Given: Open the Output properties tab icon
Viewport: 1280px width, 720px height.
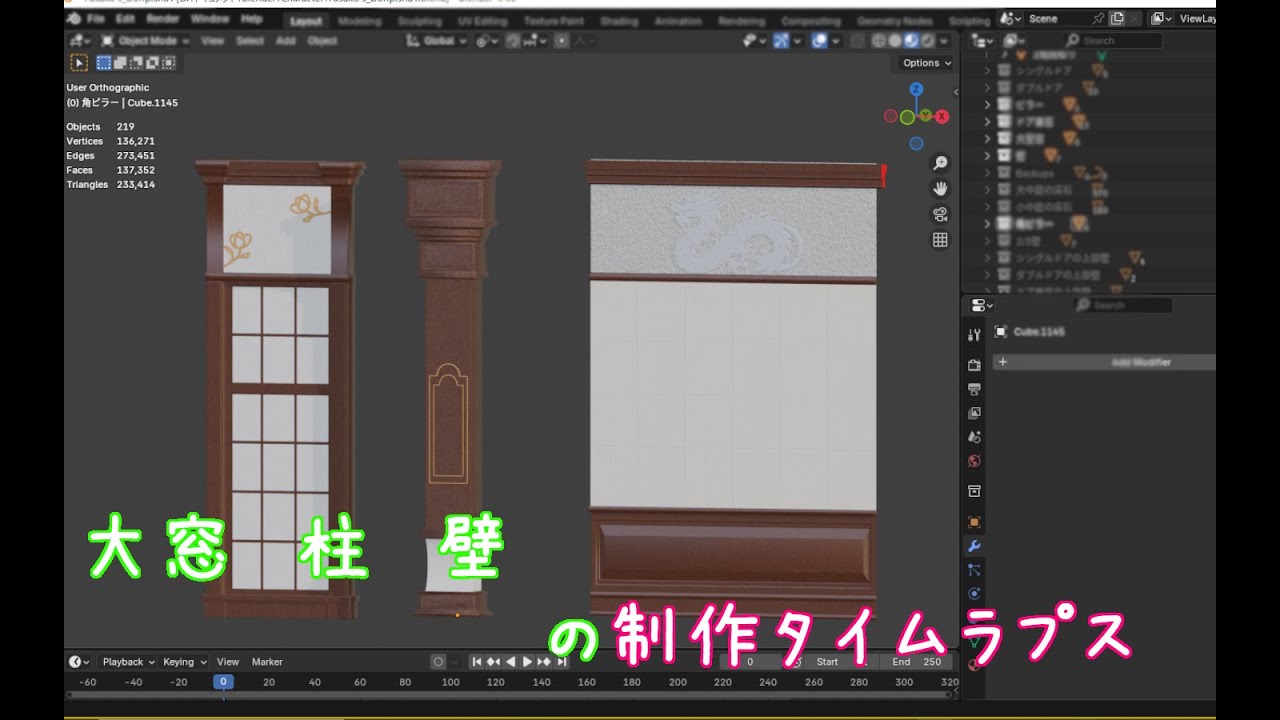Looking at the screenshot, I should click(x=974, y=389).
